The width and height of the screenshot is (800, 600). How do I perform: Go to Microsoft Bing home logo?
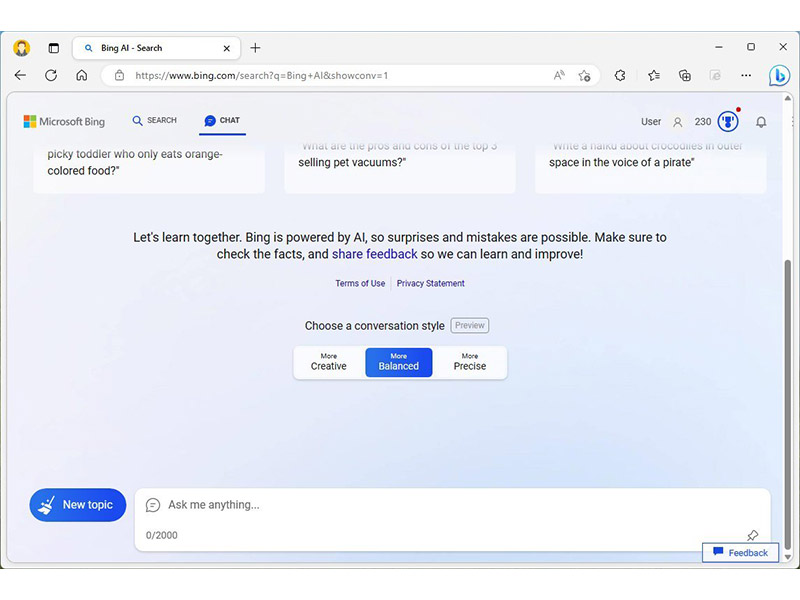point(64,121)
